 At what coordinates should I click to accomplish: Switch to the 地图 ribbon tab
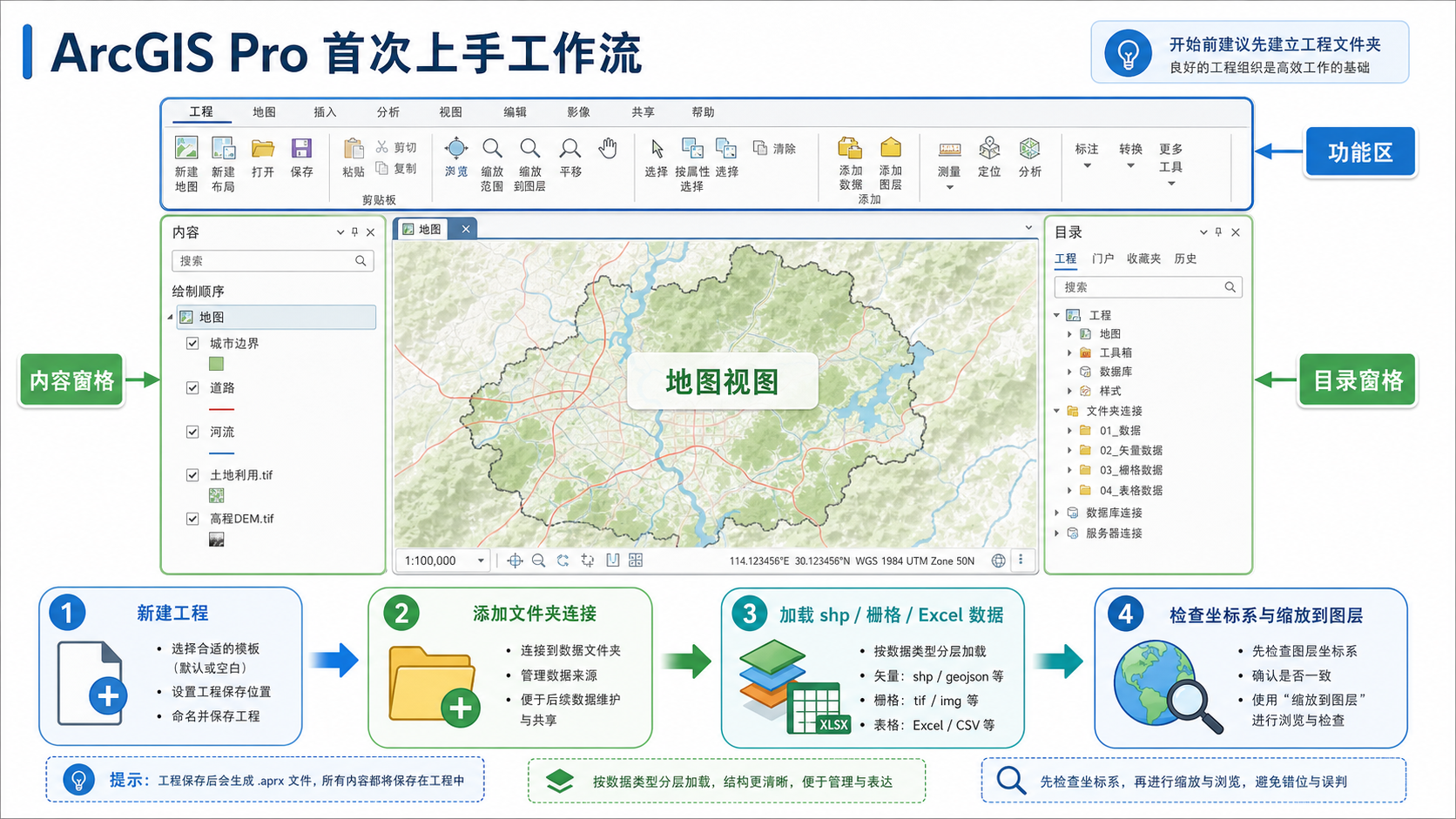[264, 112]
